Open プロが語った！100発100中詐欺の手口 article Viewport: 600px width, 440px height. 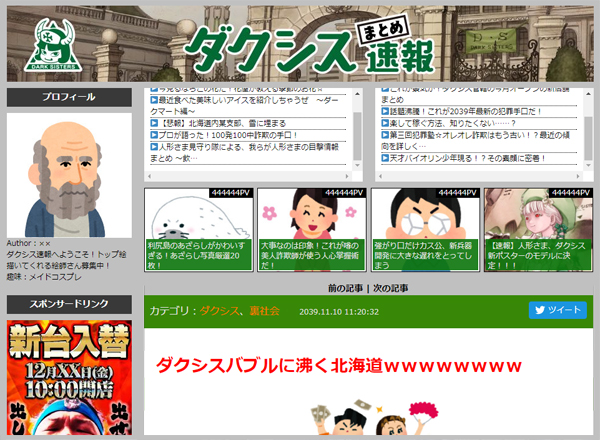tap(228, 135)
